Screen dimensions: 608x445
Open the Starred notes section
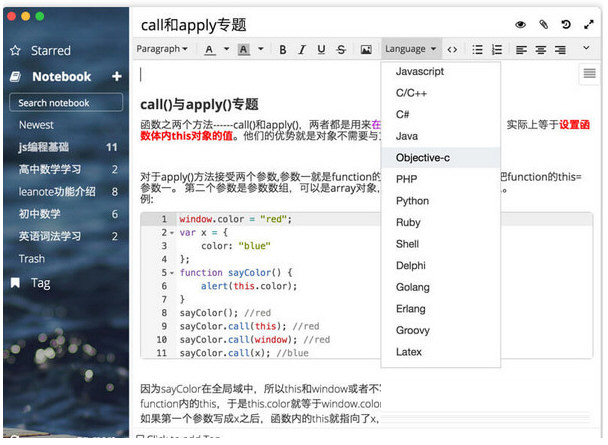[x=50, y=50]
